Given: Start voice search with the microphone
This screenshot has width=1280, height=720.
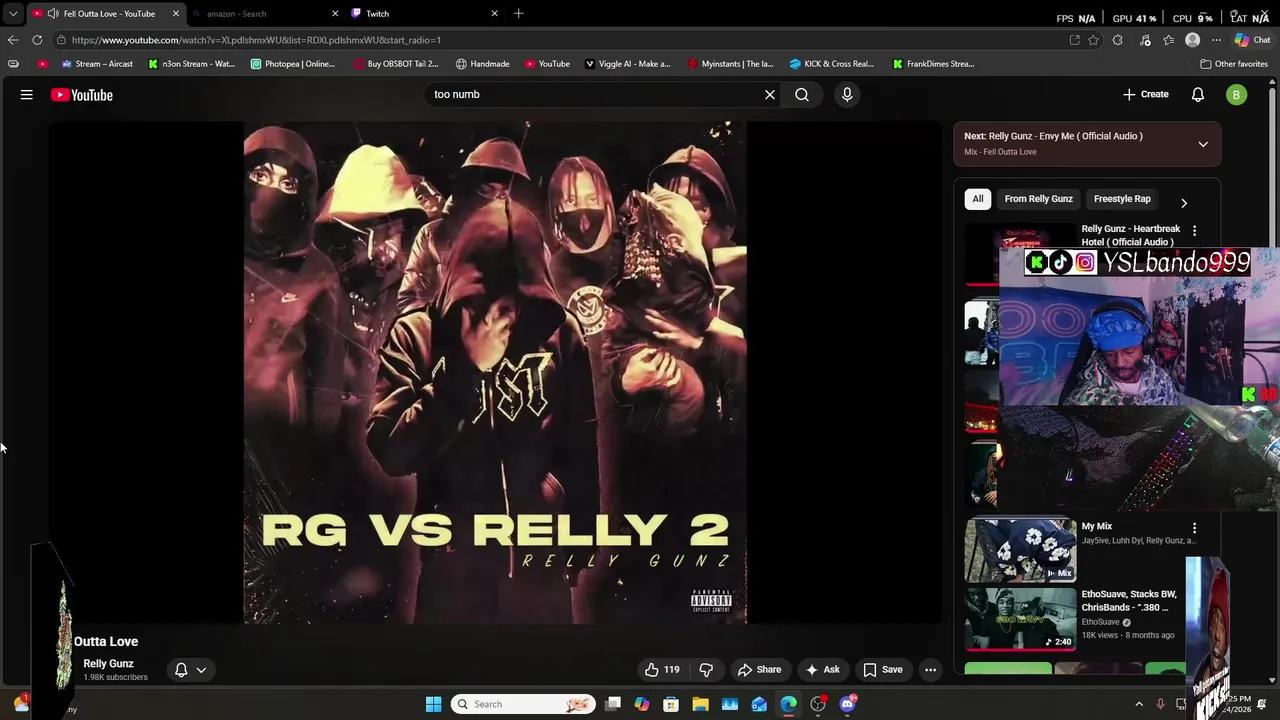Looking at the screenshot, I should (847, 94).
